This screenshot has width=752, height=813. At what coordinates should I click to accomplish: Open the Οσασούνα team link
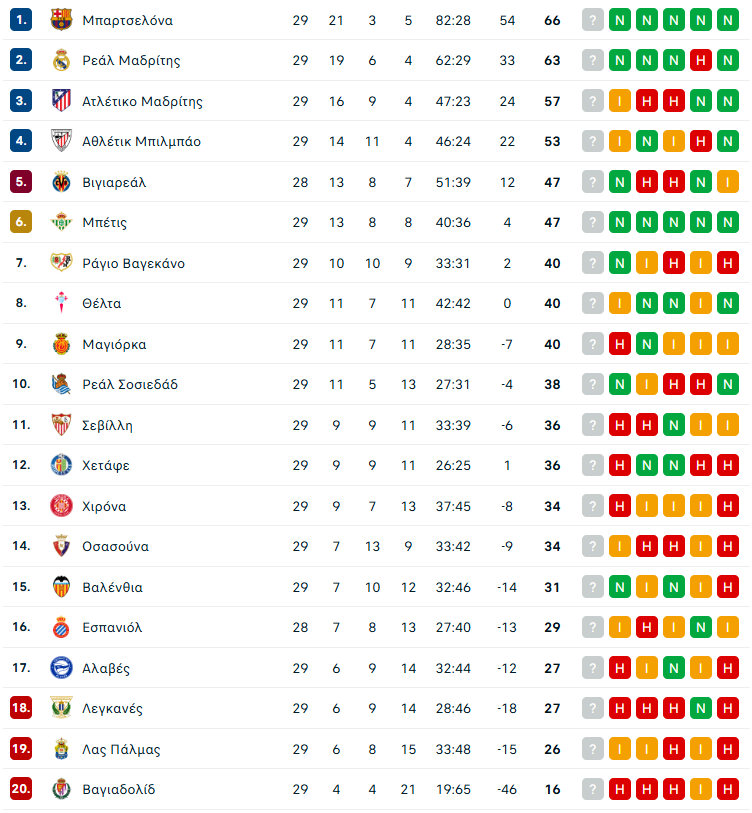click(x=115, y=546)
